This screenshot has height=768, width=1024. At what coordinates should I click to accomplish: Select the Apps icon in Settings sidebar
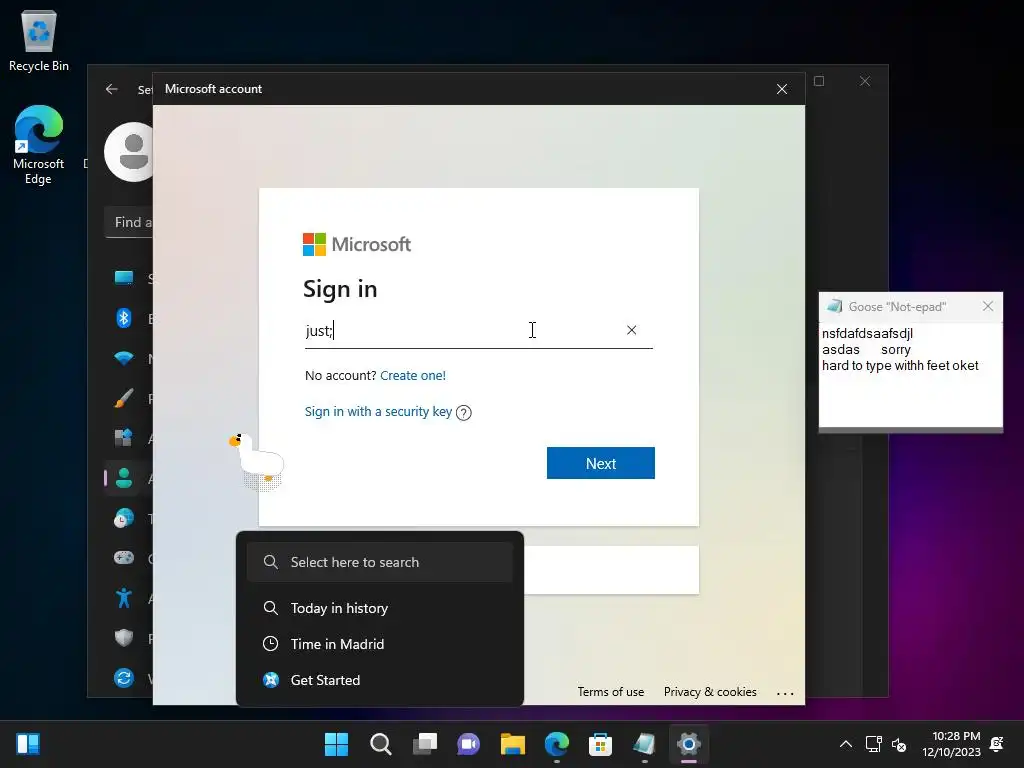click(123, 438)
